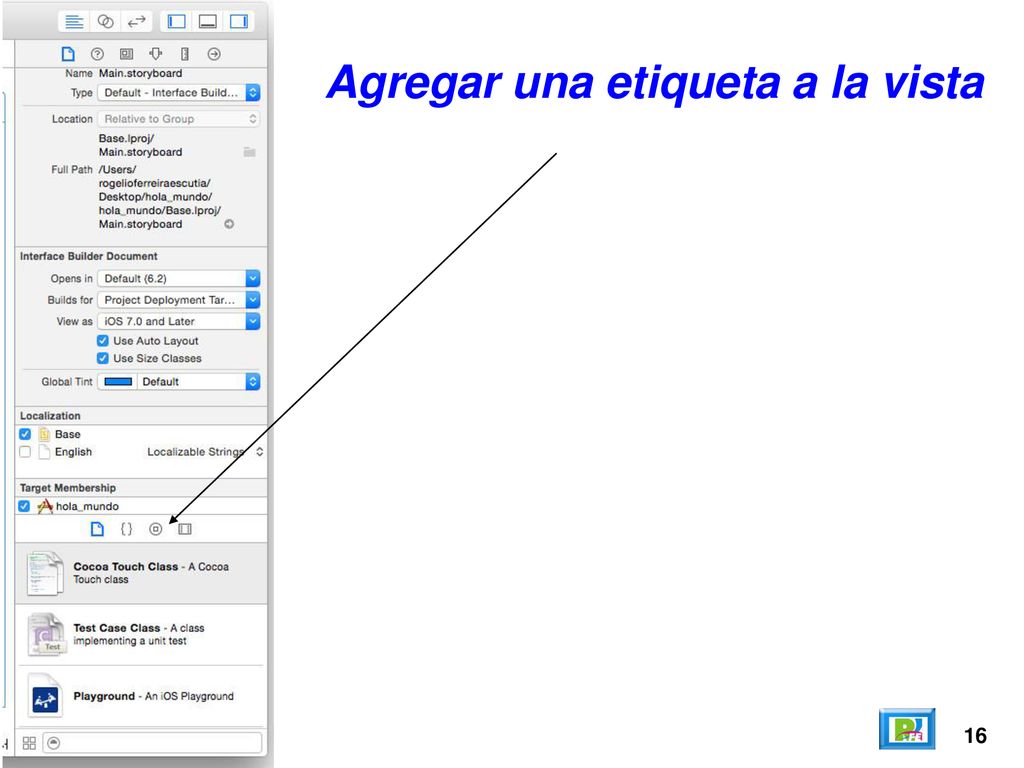
Task: Open the Location Relative to Group dropdown
Action: (x=179, y=119)
